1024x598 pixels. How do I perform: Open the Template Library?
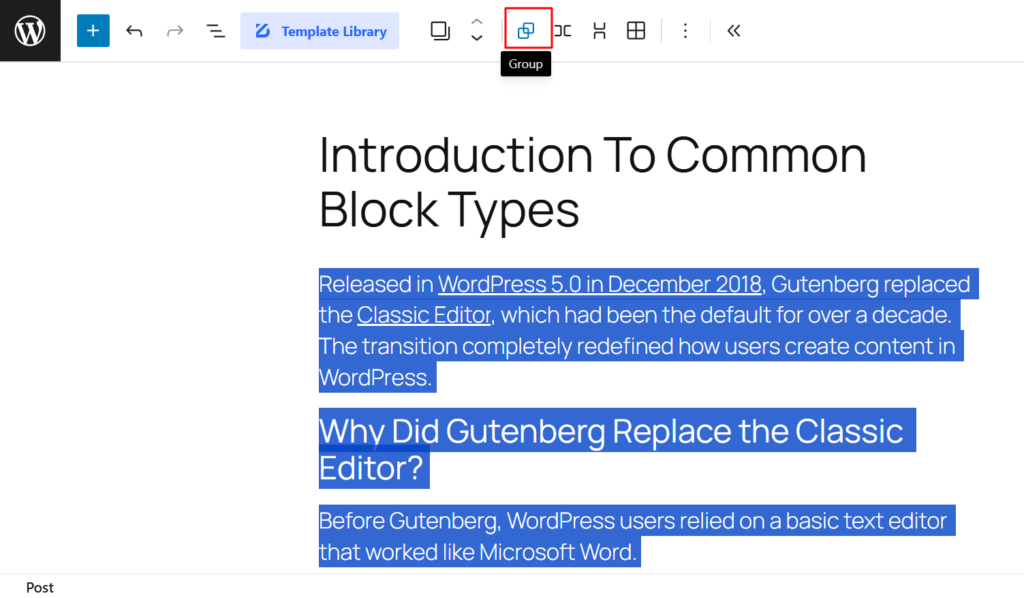pos(320,31)
